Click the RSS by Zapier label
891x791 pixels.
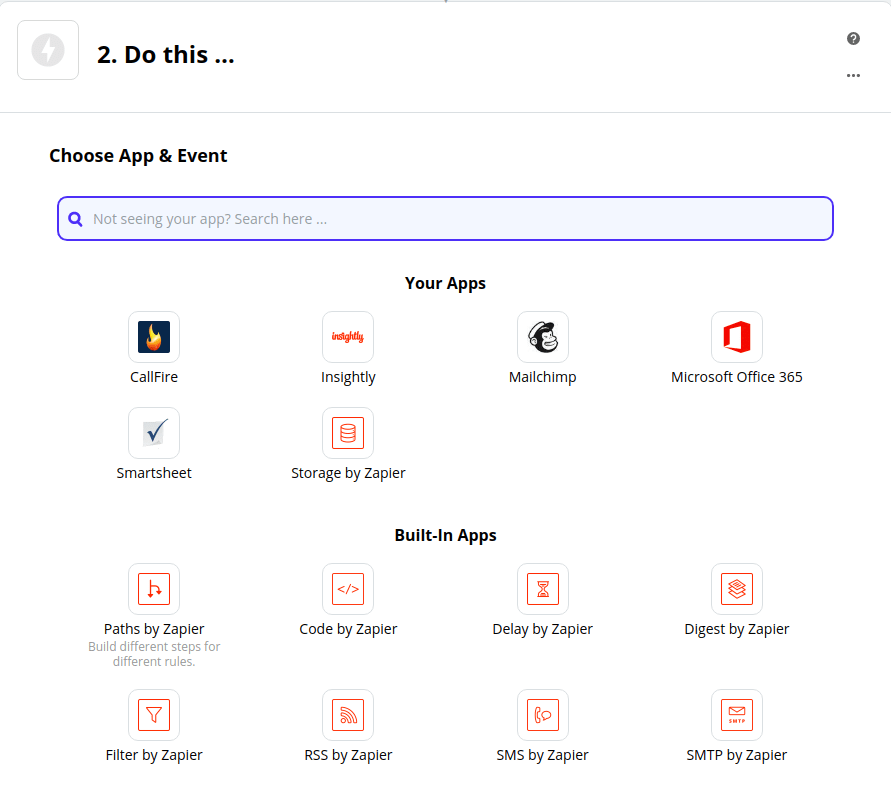(x=348, y=755)
